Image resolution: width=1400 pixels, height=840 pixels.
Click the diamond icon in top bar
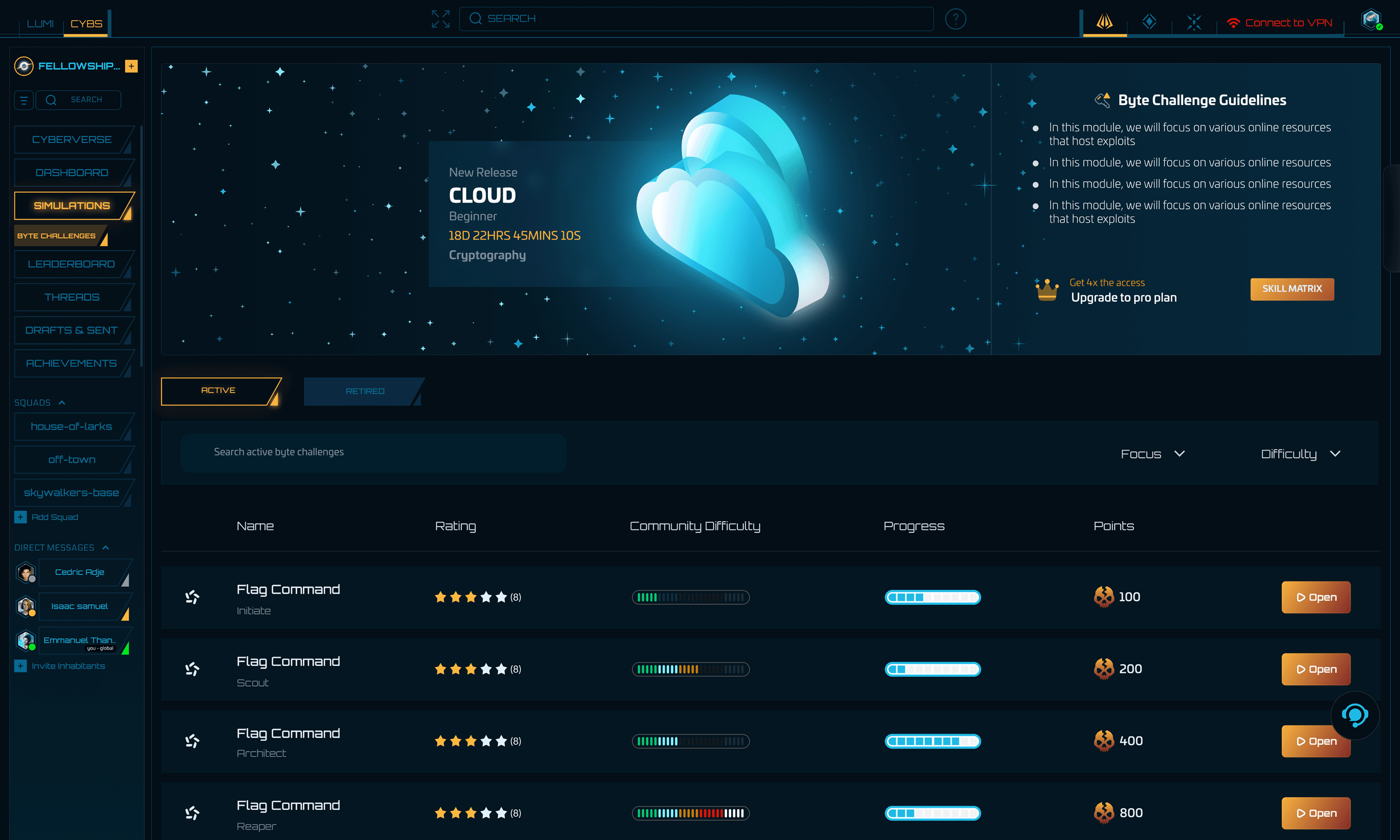tap(1149, 22)
